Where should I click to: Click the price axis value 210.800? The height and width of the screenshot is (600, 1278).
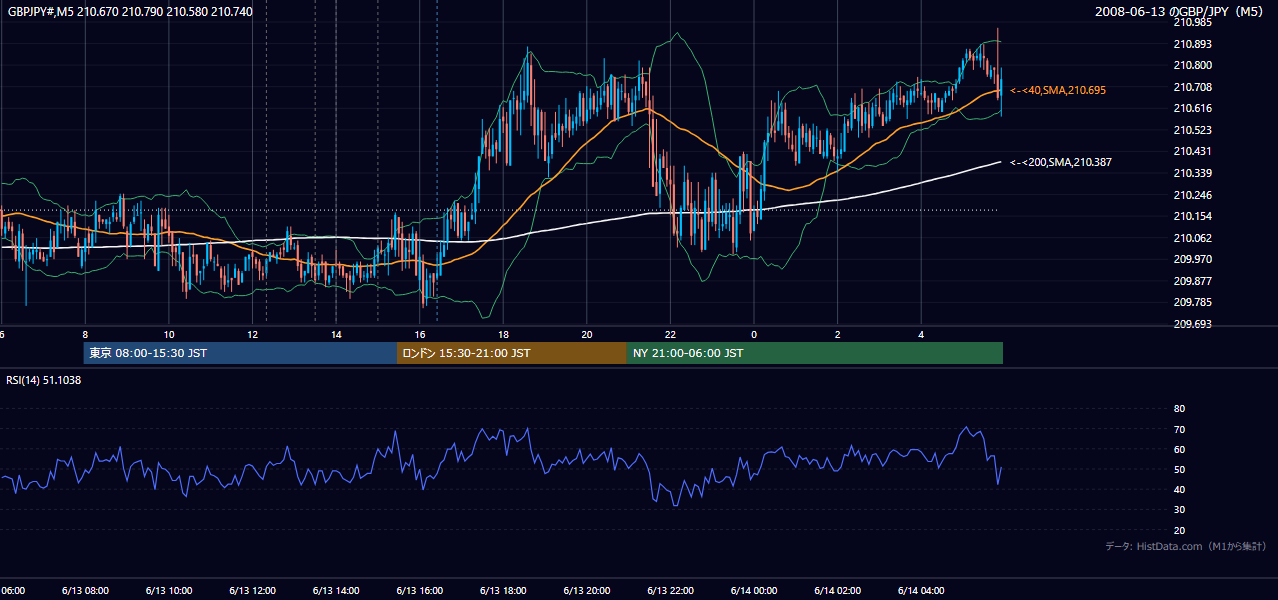pos(1192,65)
